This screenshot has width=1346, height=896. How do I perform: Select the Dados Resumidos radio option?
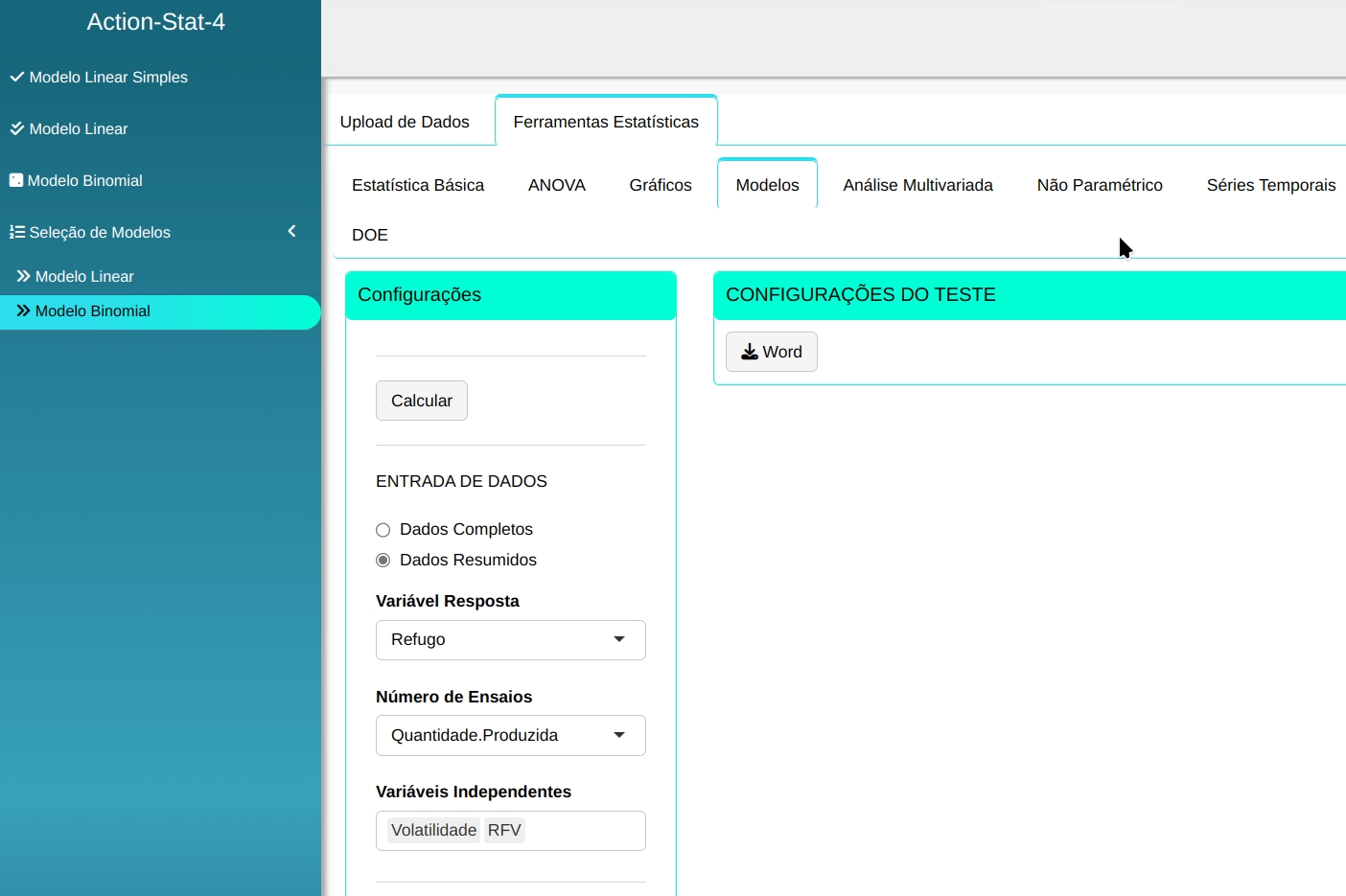(383, 561)
